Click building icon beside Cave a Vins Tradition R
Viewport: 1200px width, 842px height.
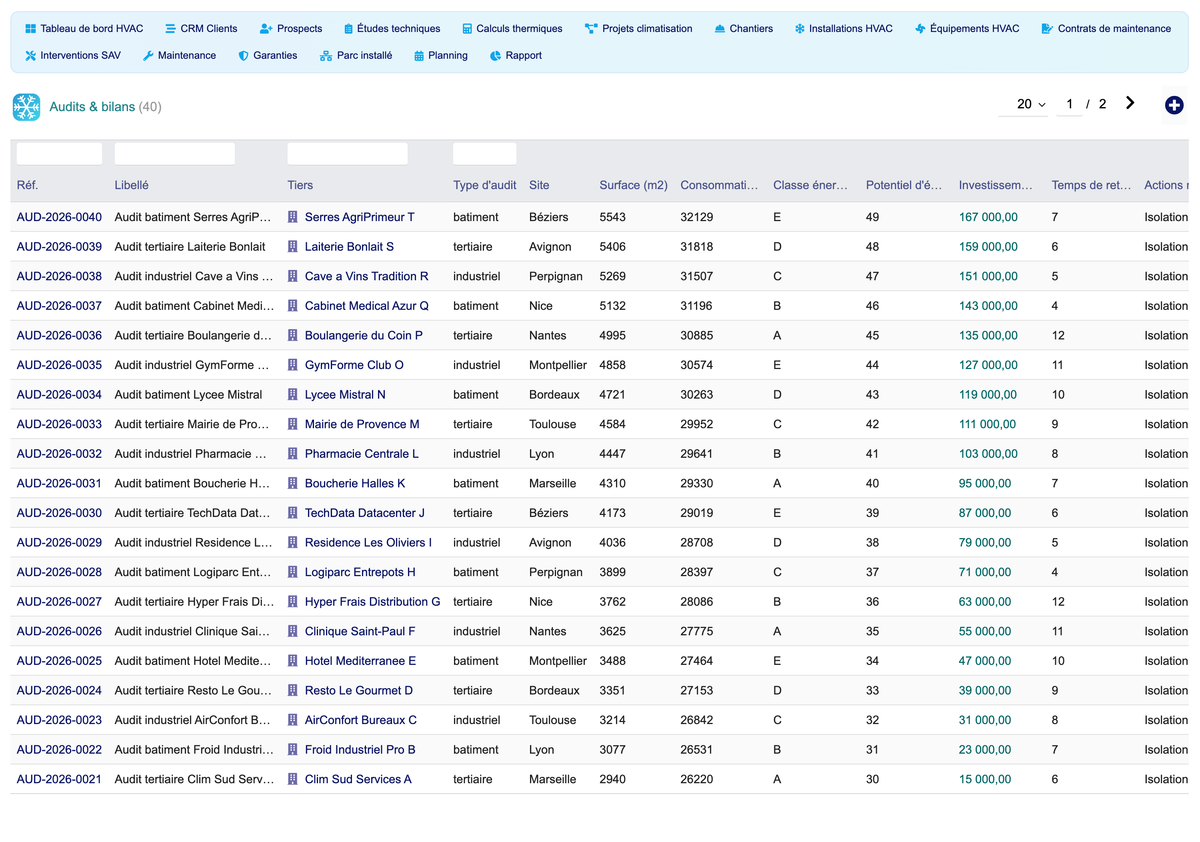(x=293, y=276)
